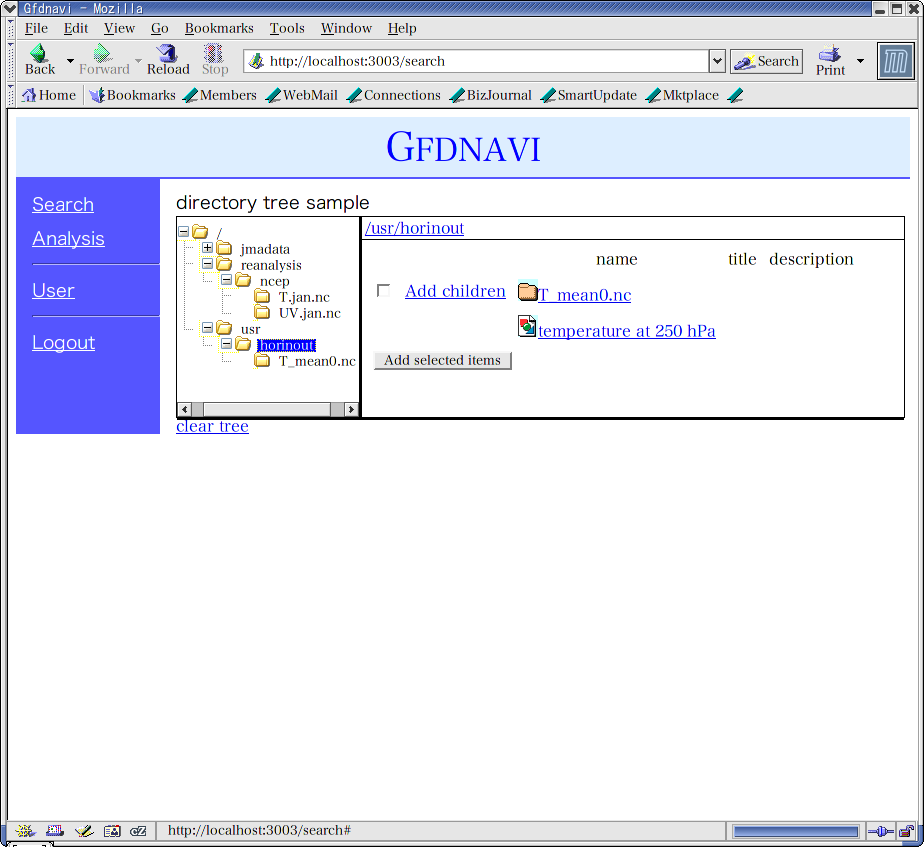The height and width of the screenshot is (847, 924).
Task: Expand the jmadata tree node
Action: click(x=207, y=248)
